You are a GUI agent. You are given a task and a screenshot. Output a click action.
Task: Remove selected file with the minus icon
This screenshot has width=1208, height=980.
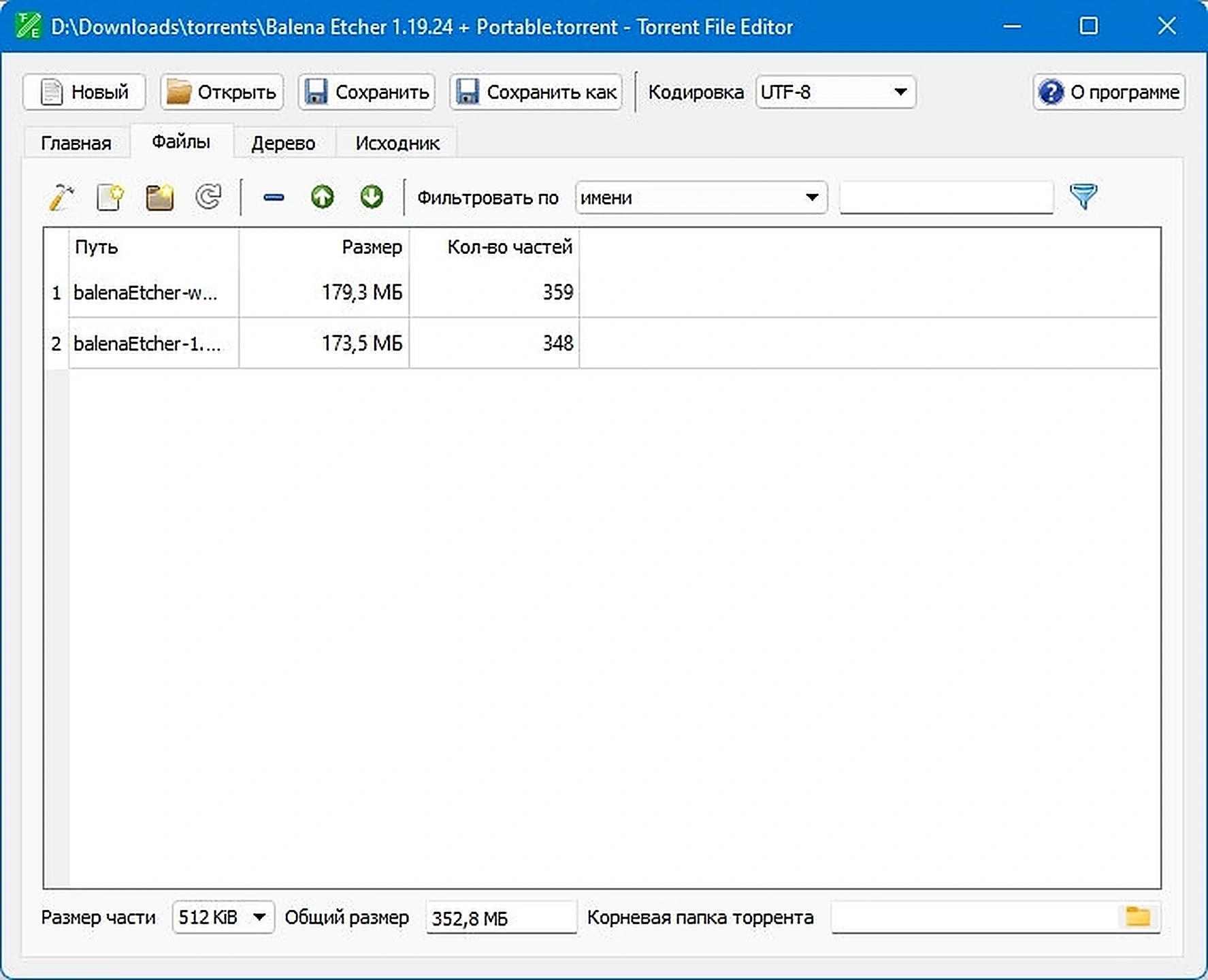coord(274,197)
